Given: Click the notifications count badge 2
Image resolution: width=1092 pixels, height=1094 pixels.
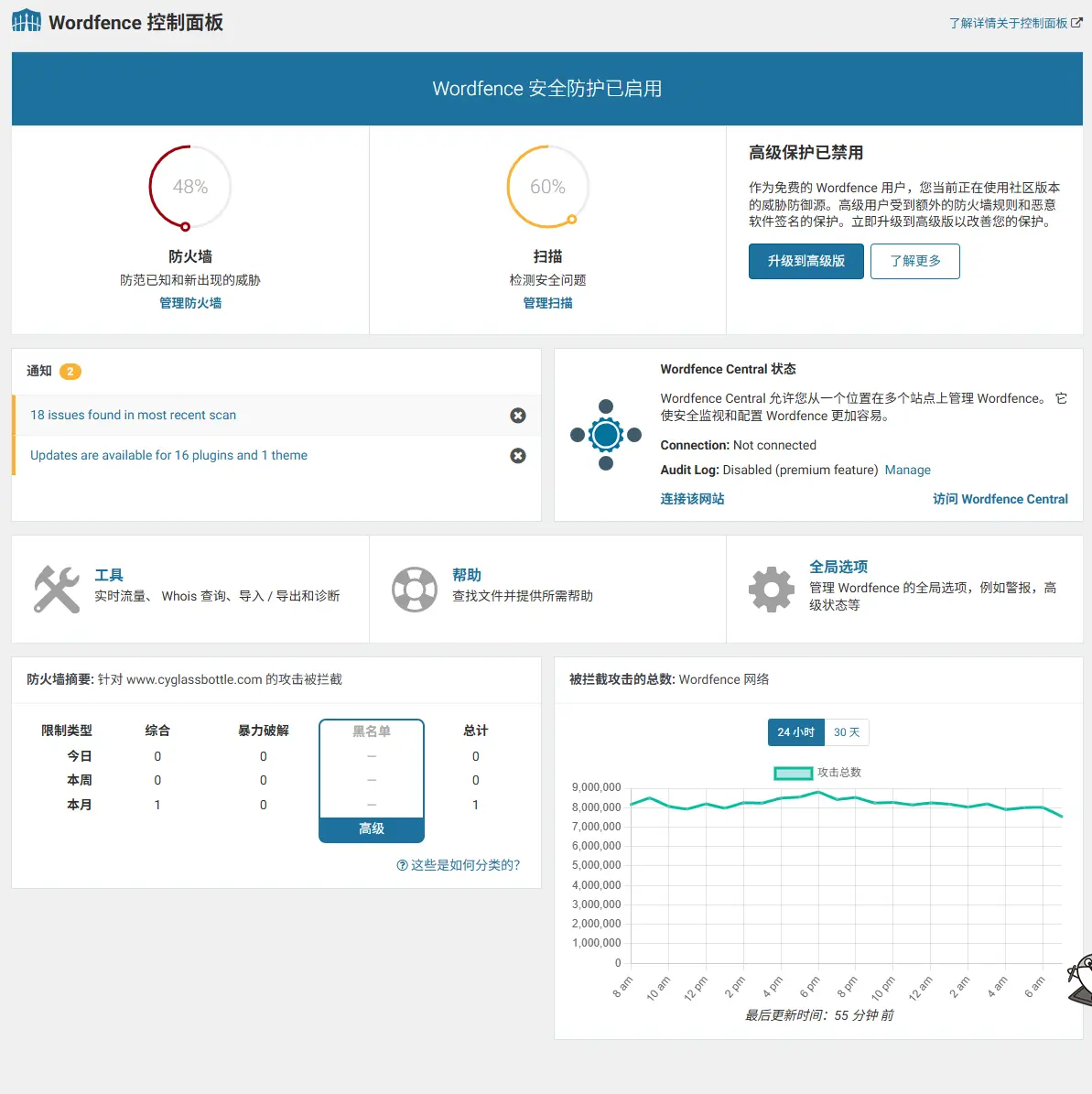Looking at the screenshot, I should pyautogui.click(x=70, y=371).
